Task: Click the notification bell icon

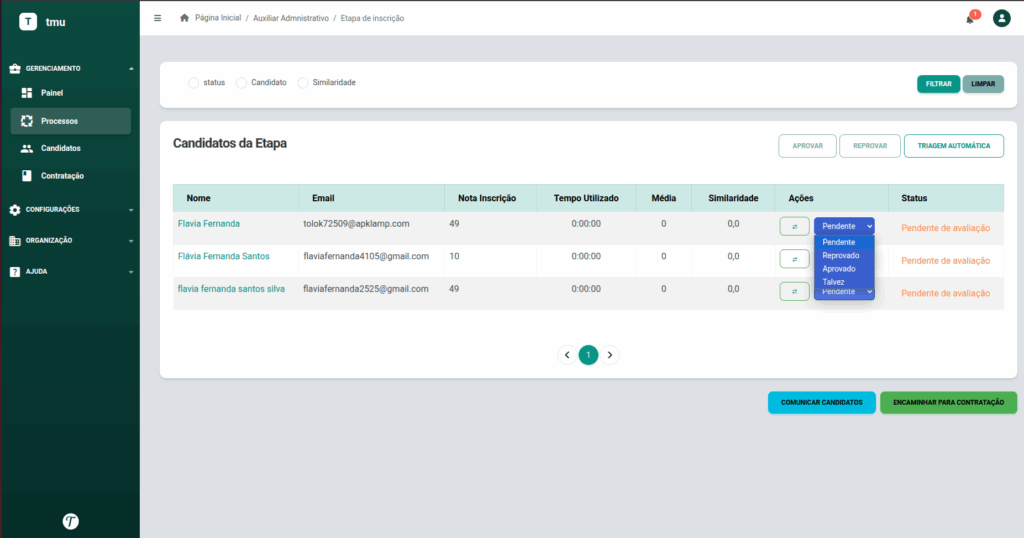Action: tap(970, 19)
